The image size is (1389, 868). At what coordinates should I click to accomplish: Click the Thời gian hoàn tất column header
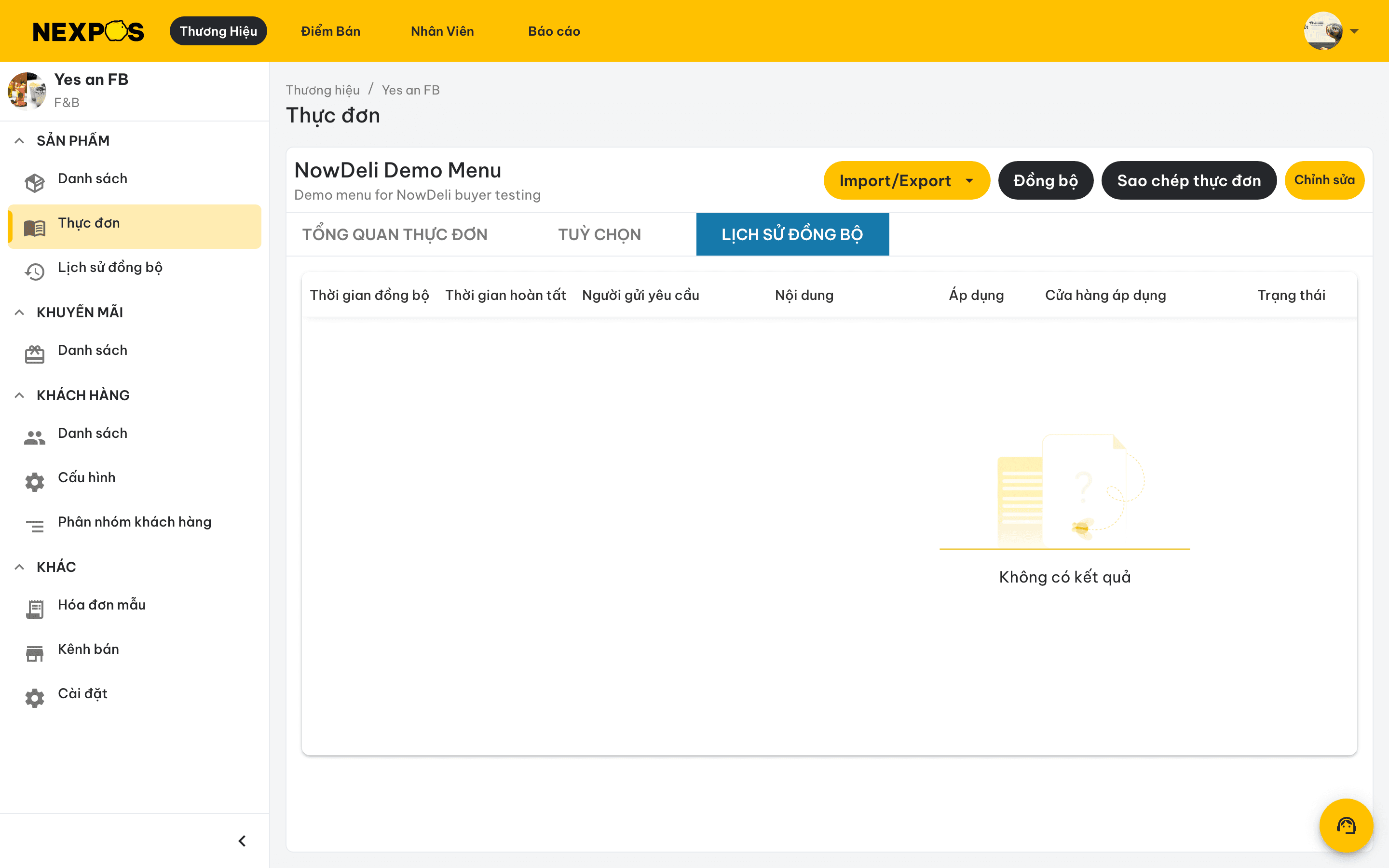(505, 295)
